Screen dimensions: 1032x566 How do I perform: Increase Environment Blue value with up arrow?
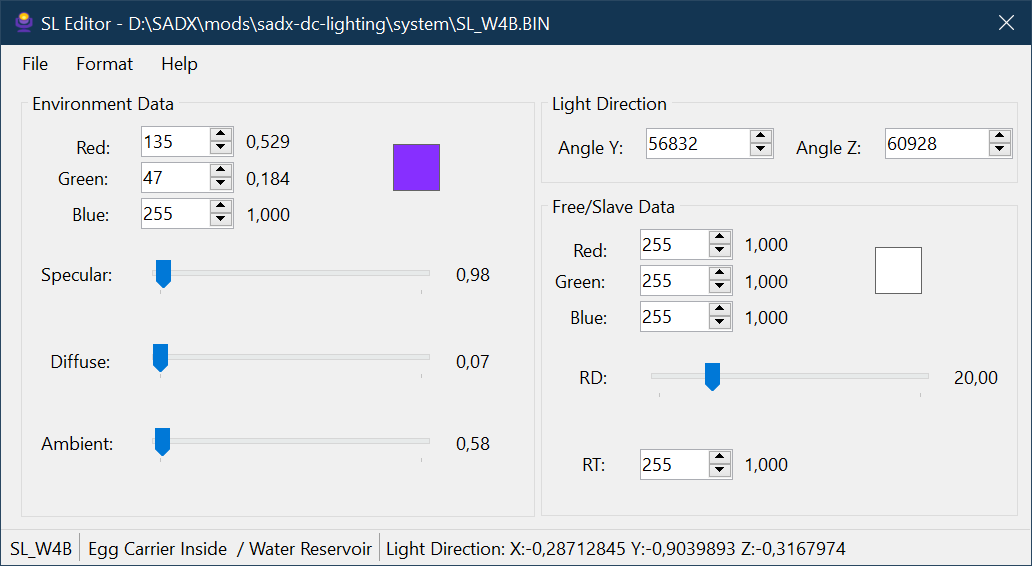tap(221, 206)
